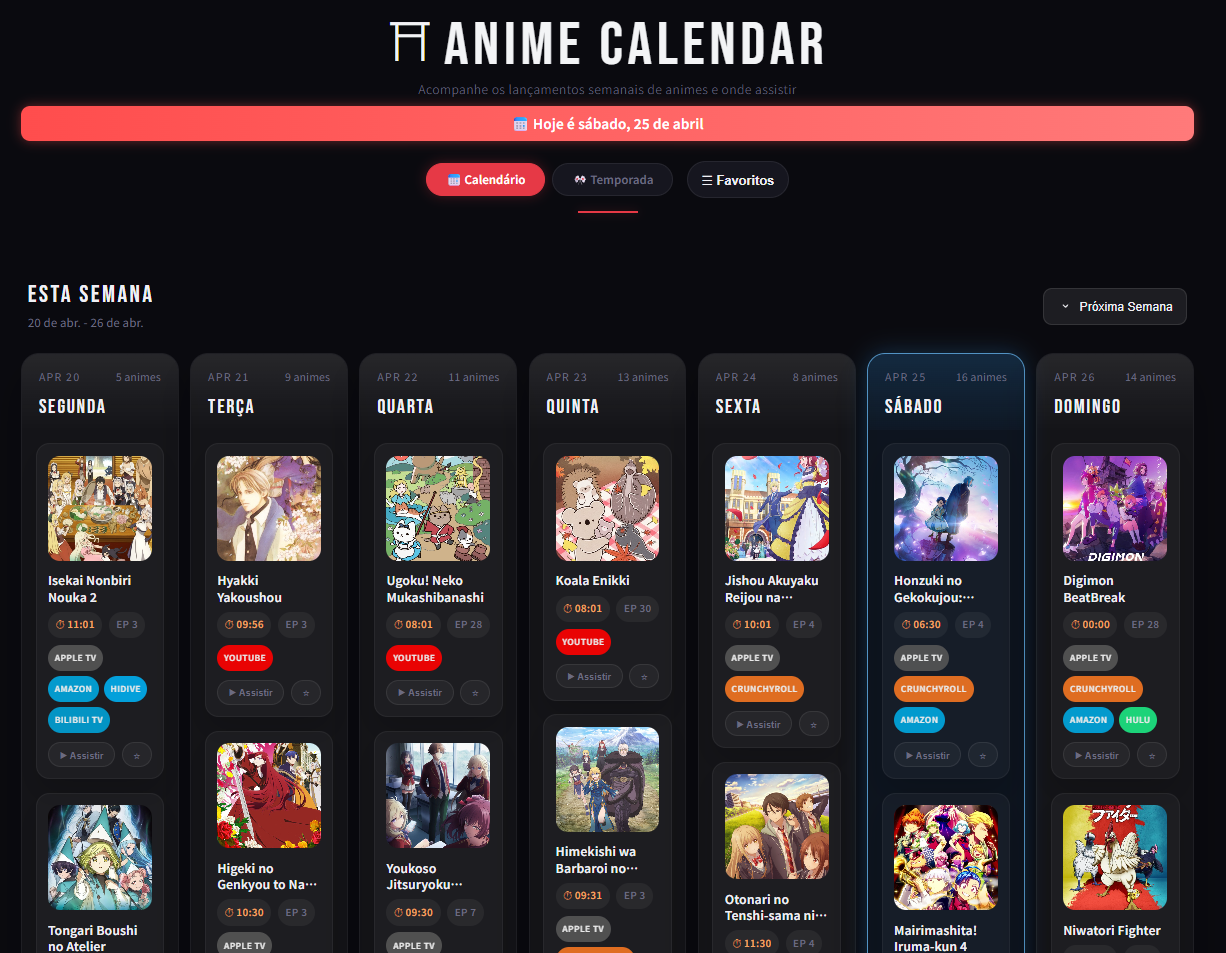Click the 11:01 time on Isekai Nonbiri Nouka
Screen dimensions: 1226x953
coord(76,625)
